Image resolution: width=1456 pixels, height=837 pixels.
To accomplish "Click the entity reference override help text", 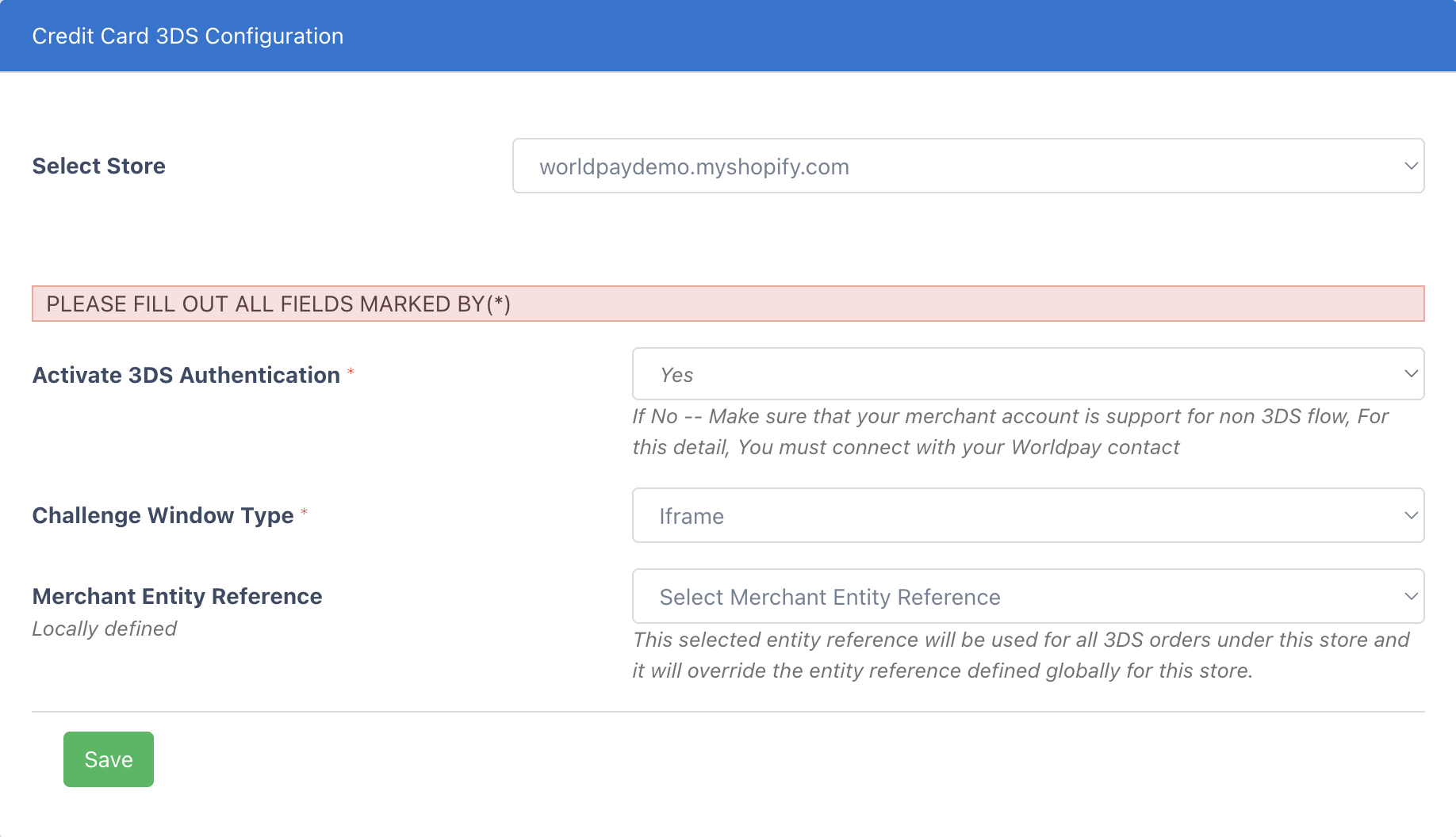I will pos(1021,655).
